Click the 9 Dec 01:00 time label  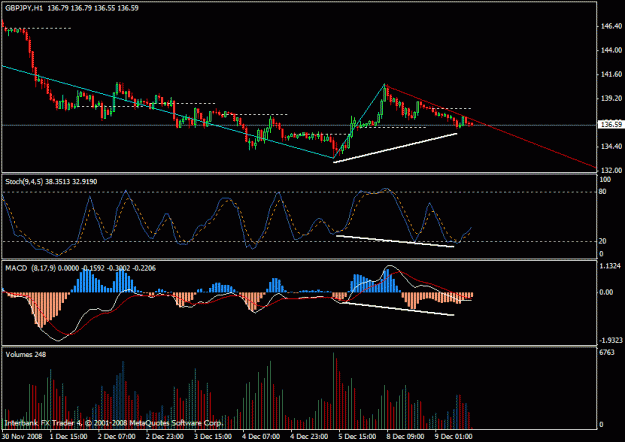454,436
